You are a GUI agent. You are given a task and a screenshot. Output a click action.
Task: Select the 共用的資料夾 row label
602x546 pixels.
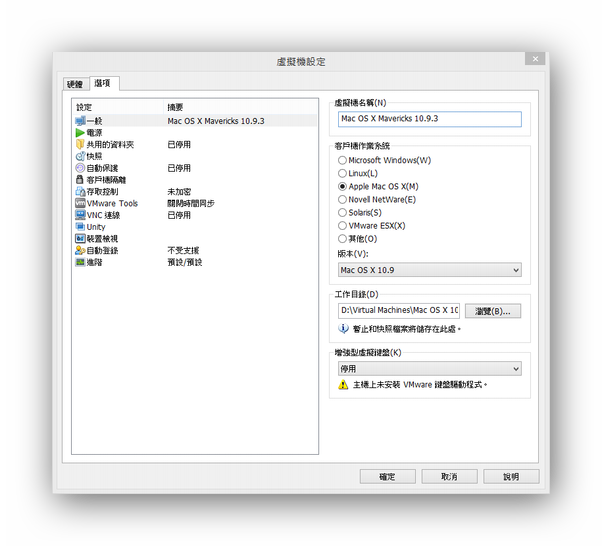pyautogui.click(x=110, y=145)
